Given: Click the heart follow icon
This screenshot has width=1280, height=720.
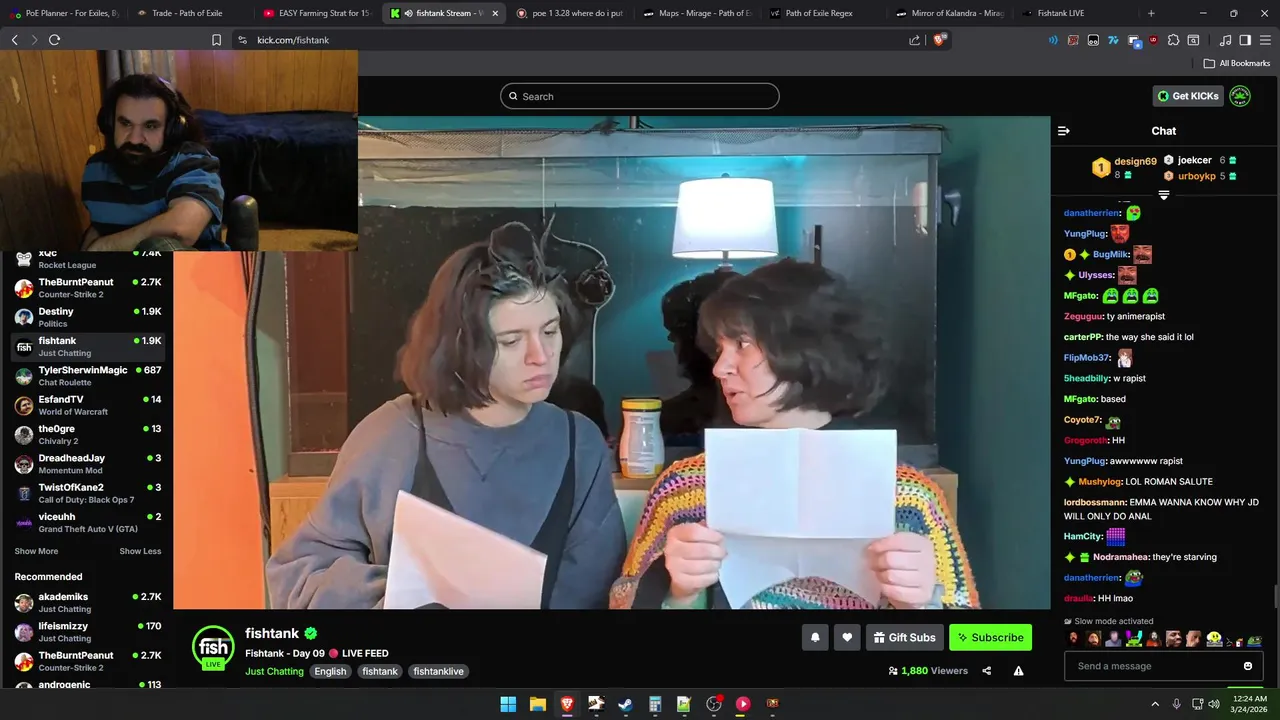Looking at the screenshot, I should pyautogui.click(x=847, y=637).
